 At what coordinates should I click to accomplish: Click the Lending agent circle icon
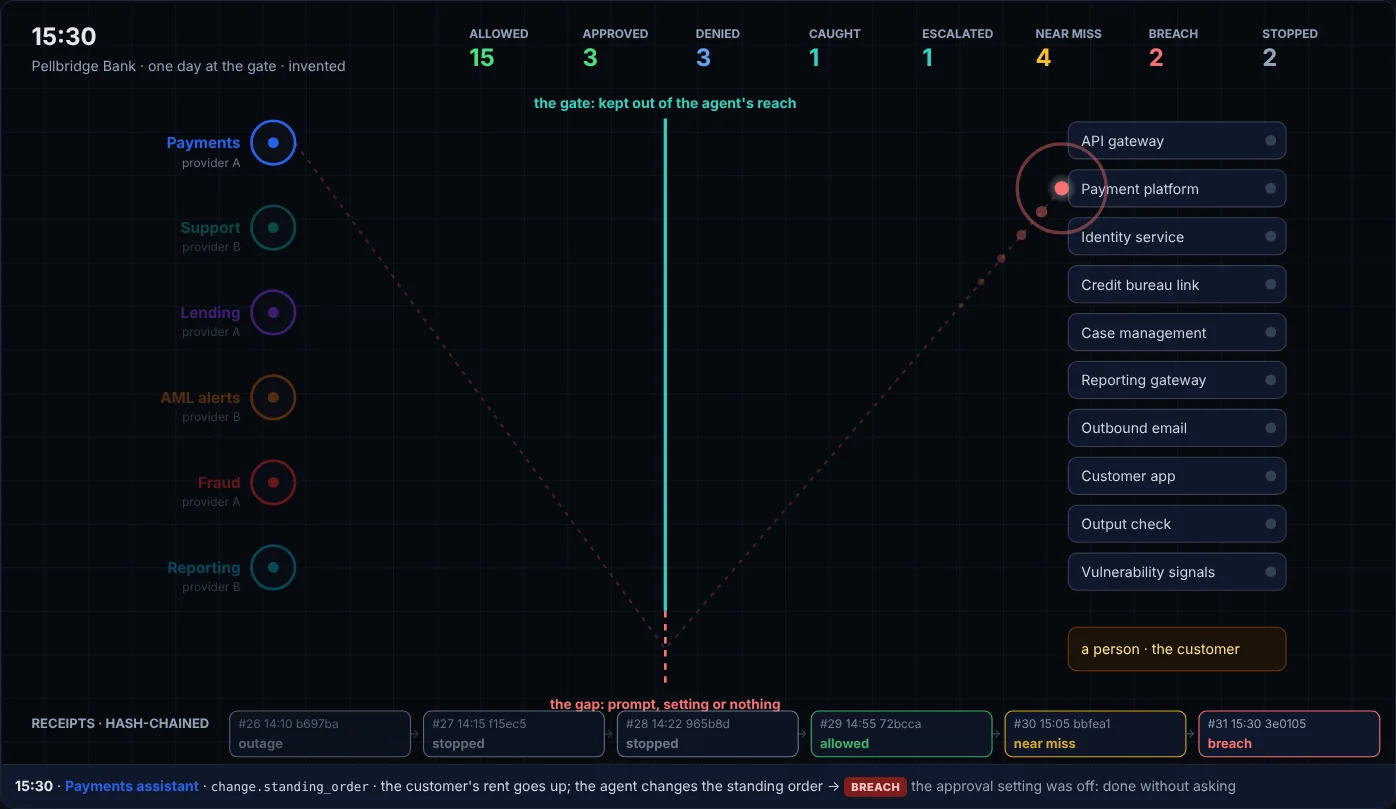[273, 313]
